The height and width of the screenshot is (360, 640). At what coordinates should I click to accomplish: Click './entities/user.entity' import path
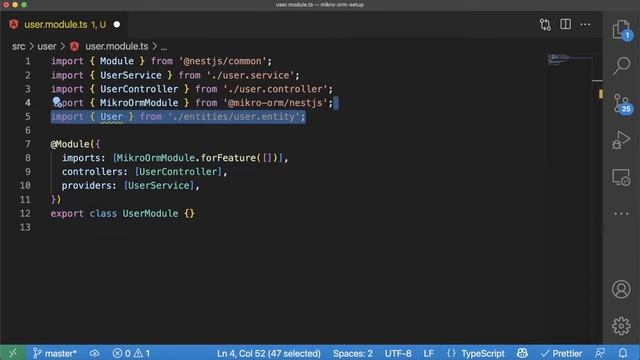[x=234, y=117]
